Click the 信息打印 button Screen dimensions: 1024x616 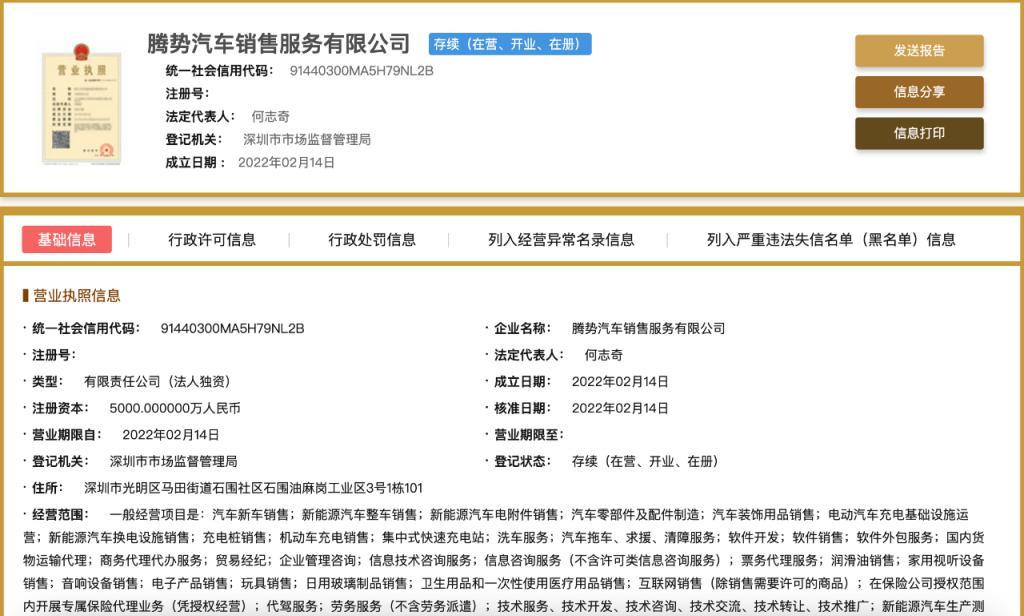coord(919,133)
